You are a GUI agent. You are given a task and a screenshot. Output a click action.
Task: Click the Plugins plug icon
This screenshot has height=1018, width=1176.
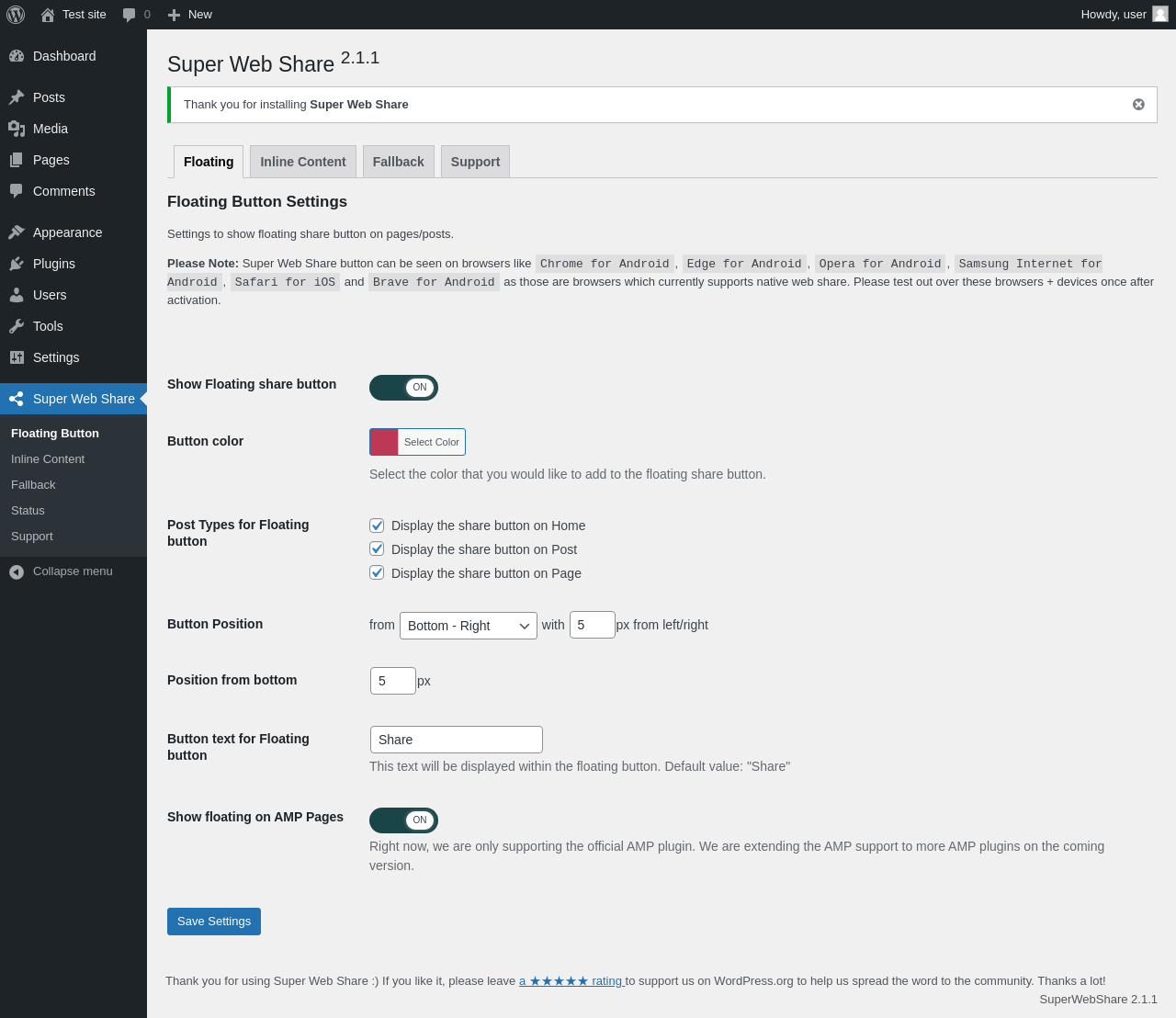pyautogui.click(x=17, y=264)
